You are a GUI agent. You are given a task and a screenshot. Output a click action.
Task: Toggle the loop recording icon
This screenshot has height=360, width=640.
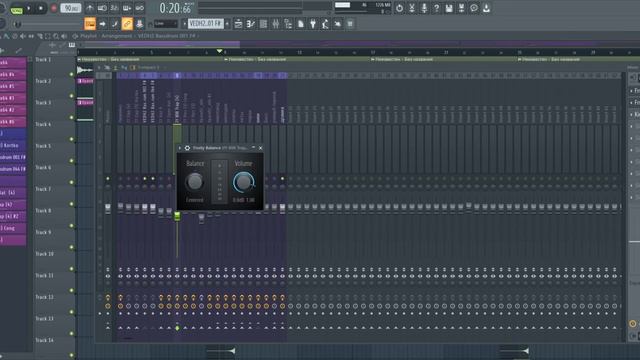(140, 8)
